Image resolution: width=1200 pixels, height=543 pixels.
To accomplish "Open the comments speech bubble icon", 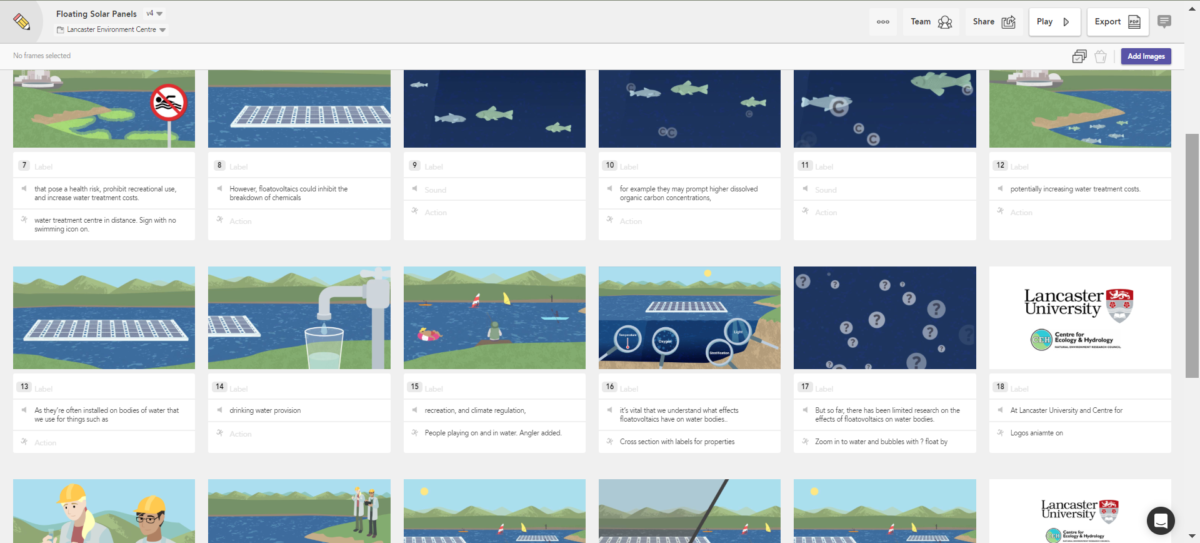I will coord(1165,22).
